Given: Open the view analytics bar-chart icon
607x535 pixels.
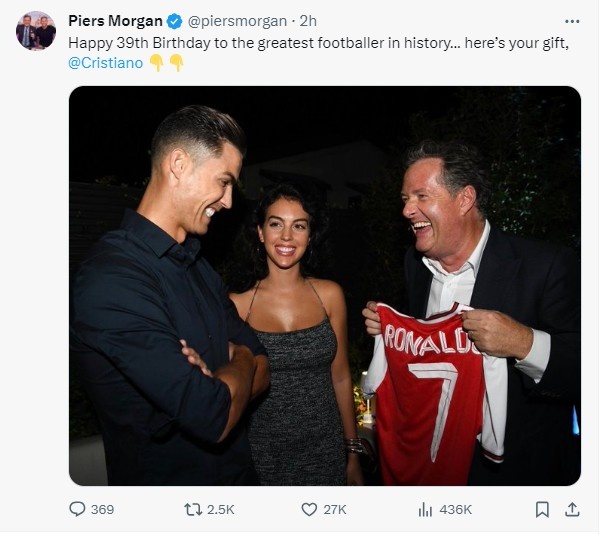Looking at the screenshot, I should pos(425,509).
